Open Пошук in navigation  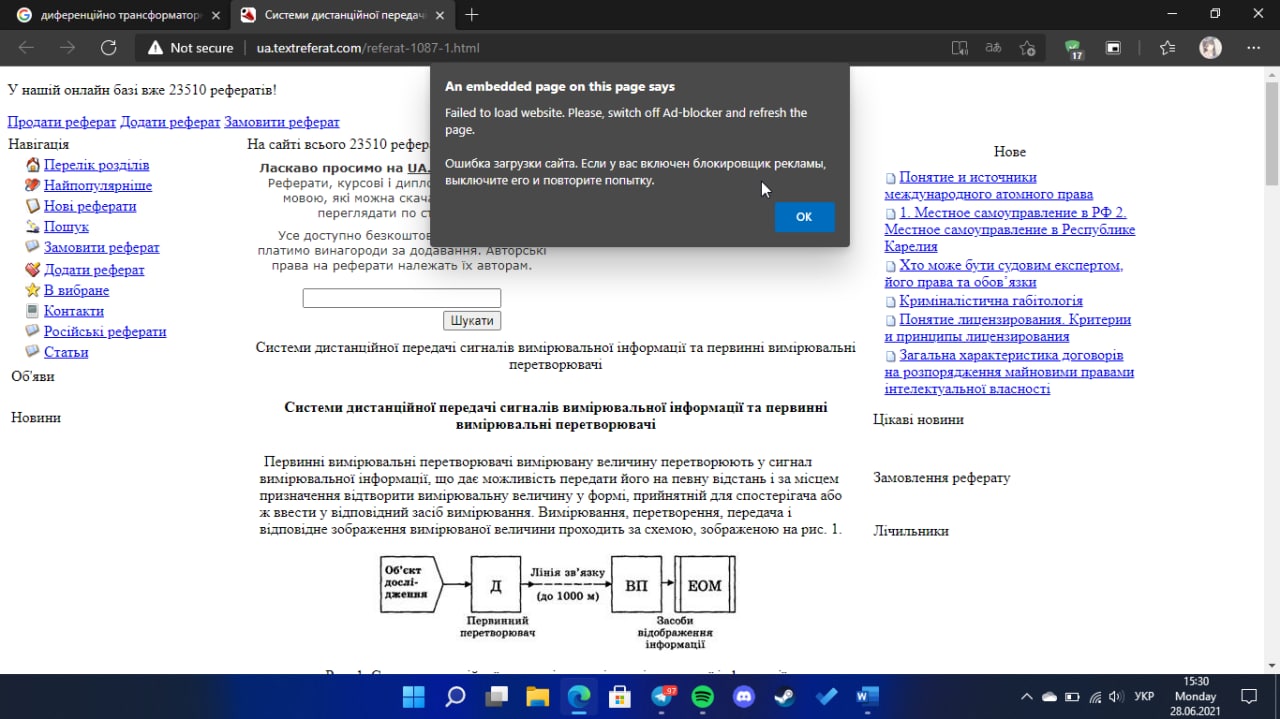66,227
